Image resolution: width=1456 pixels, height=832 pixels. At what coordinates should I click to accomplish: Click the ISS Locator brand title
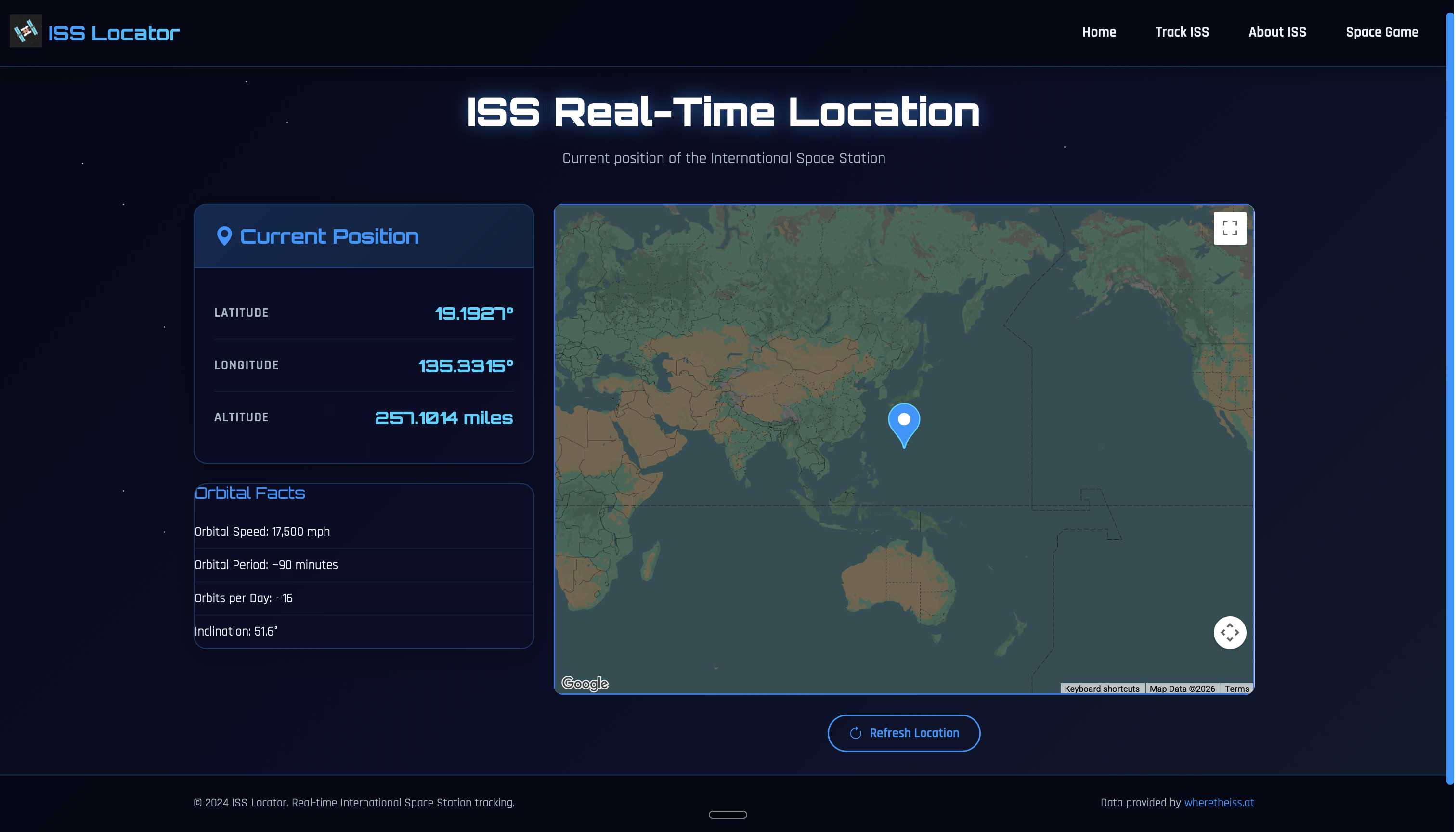click(x=114, y=33)
